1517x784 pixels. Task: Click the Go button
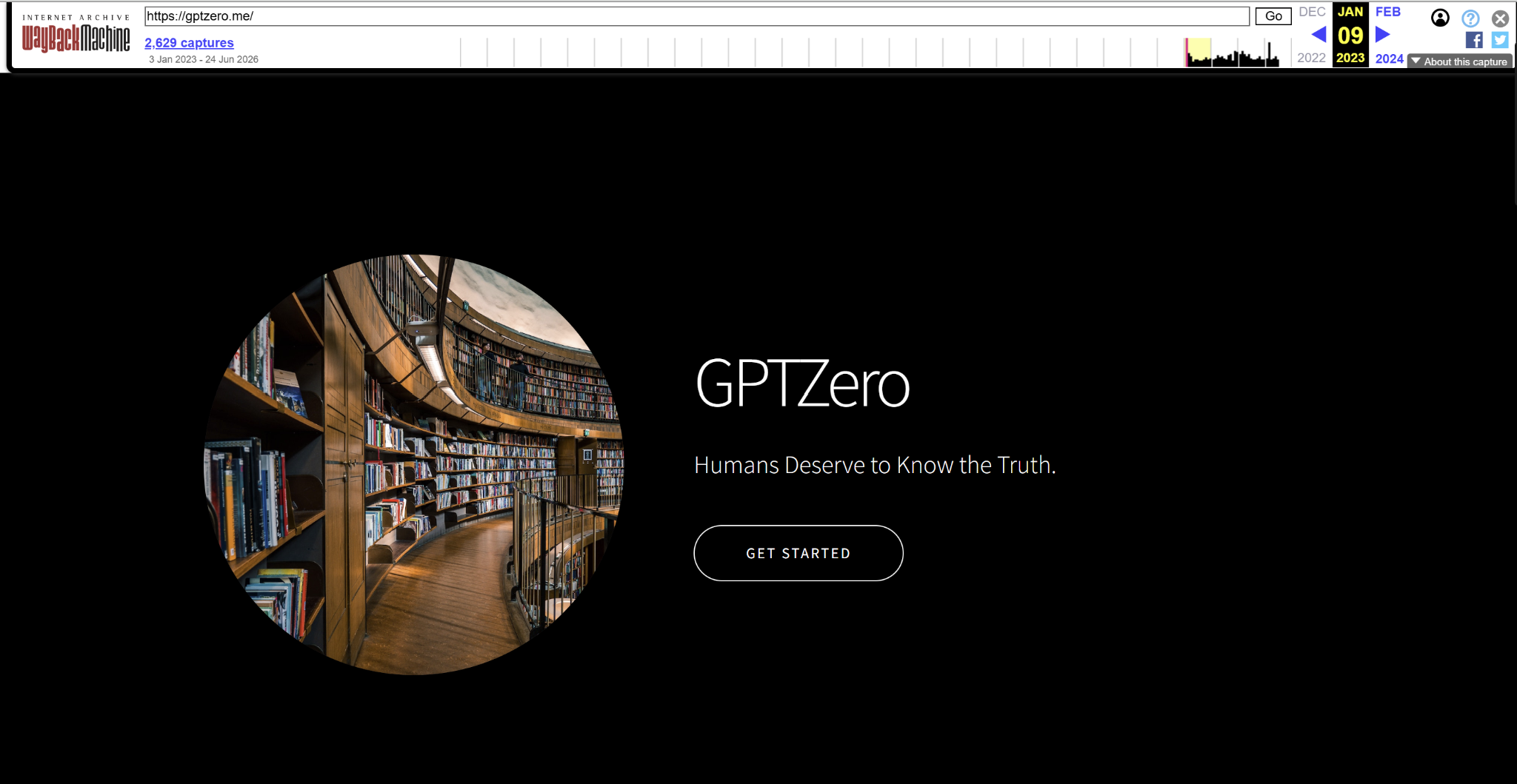[1273, 16]
